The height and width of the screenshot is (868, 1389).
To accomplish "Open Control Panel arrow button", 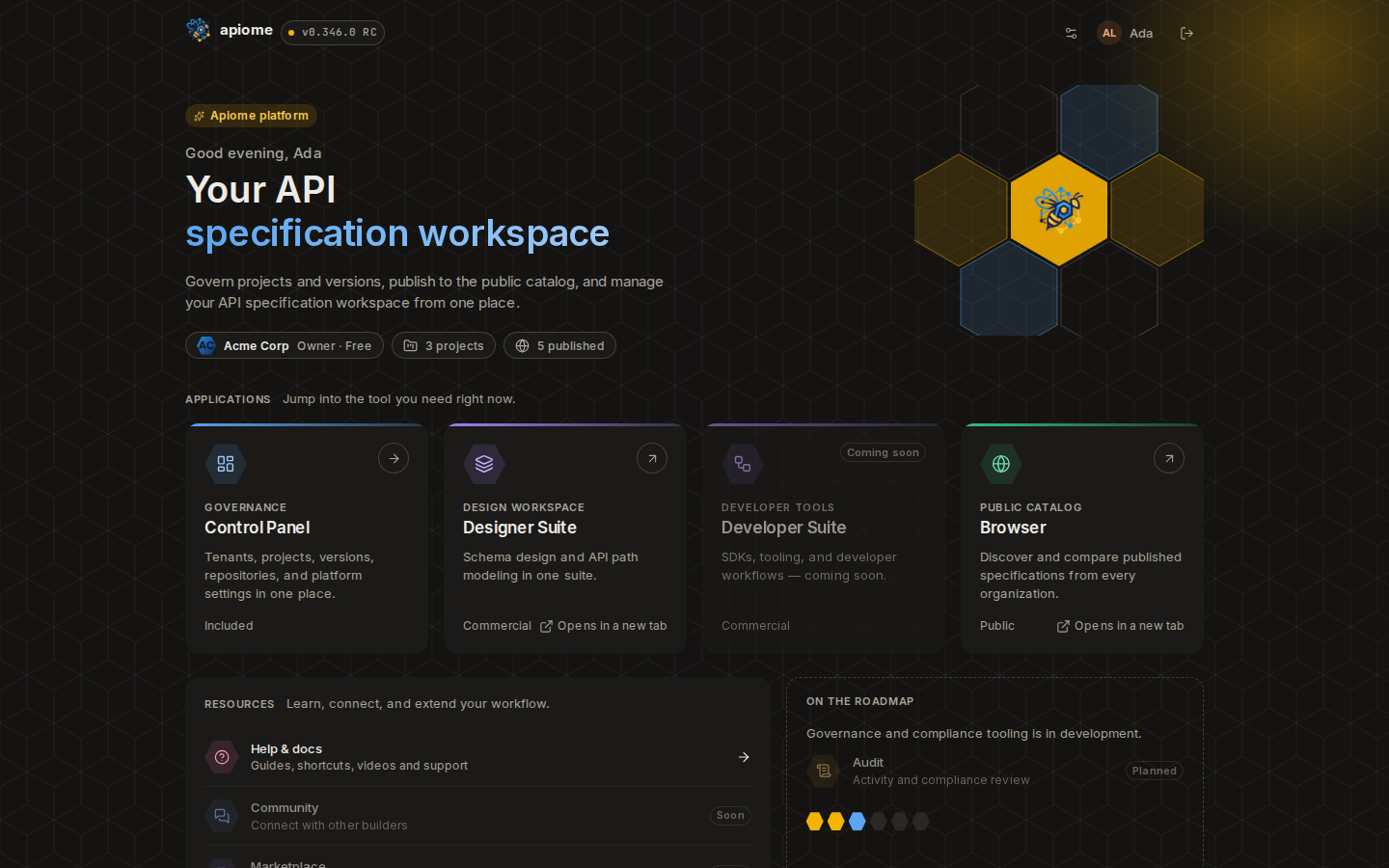I will coord(394,458).
